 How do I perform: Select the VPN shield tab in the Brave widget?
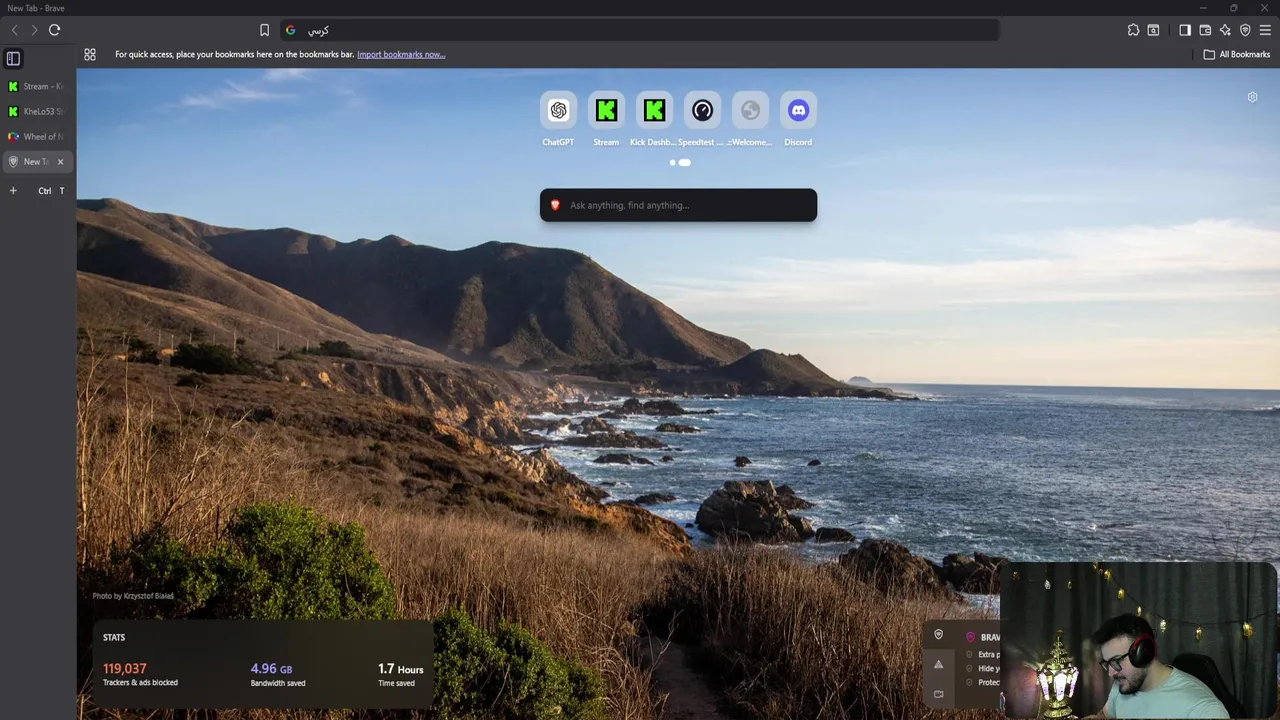(938, 634)
